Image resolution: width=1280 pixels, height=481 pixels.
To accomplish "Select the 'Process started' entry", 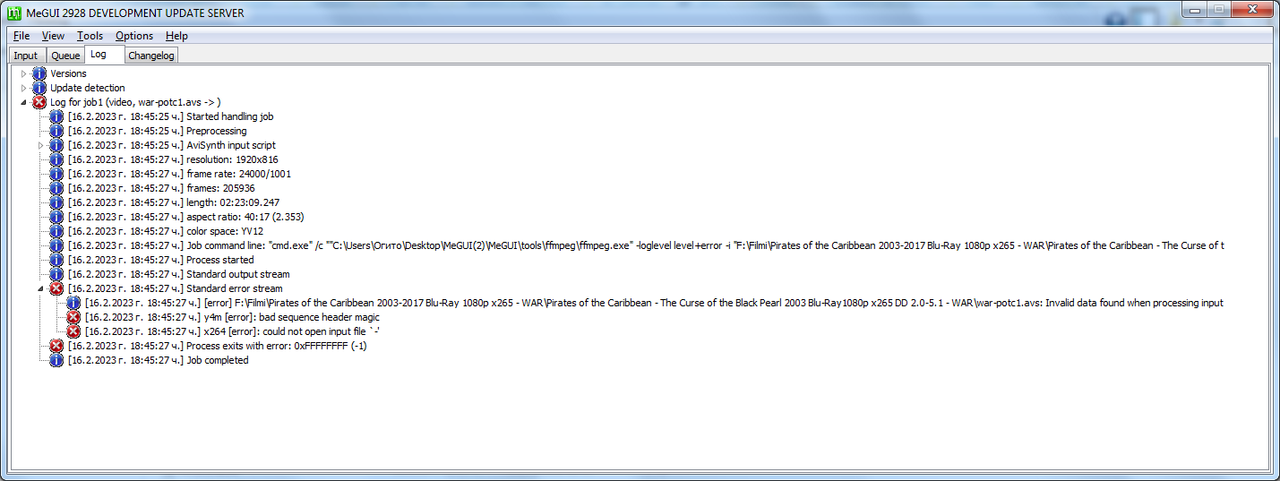I will click(x=161, y=260).
